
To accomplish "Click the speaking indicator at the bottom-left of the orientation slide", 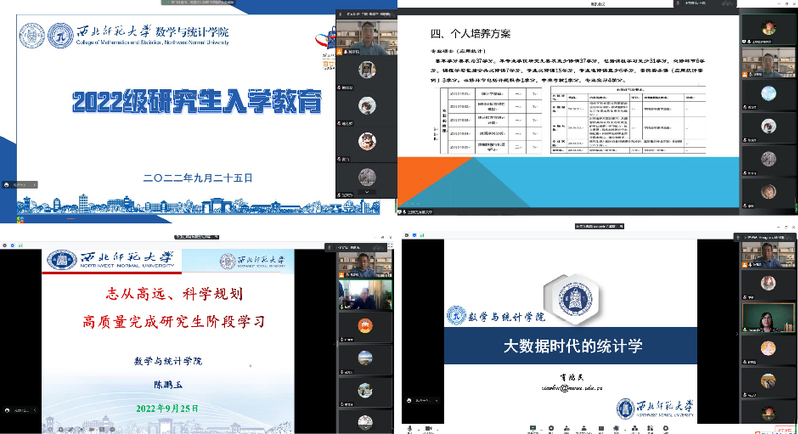I will 20,184.
